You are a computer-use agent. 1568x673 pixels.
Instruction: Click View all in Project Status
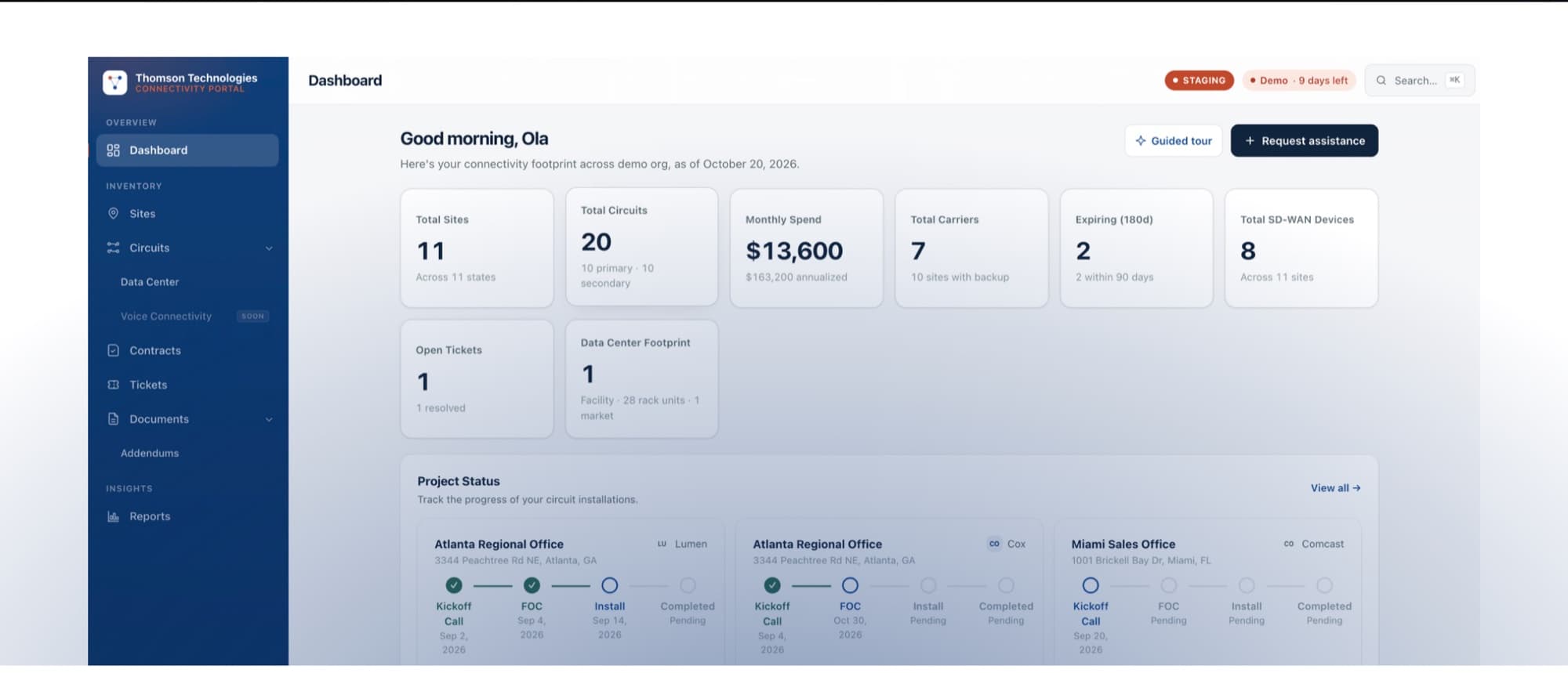click(x=1335, y=488)
